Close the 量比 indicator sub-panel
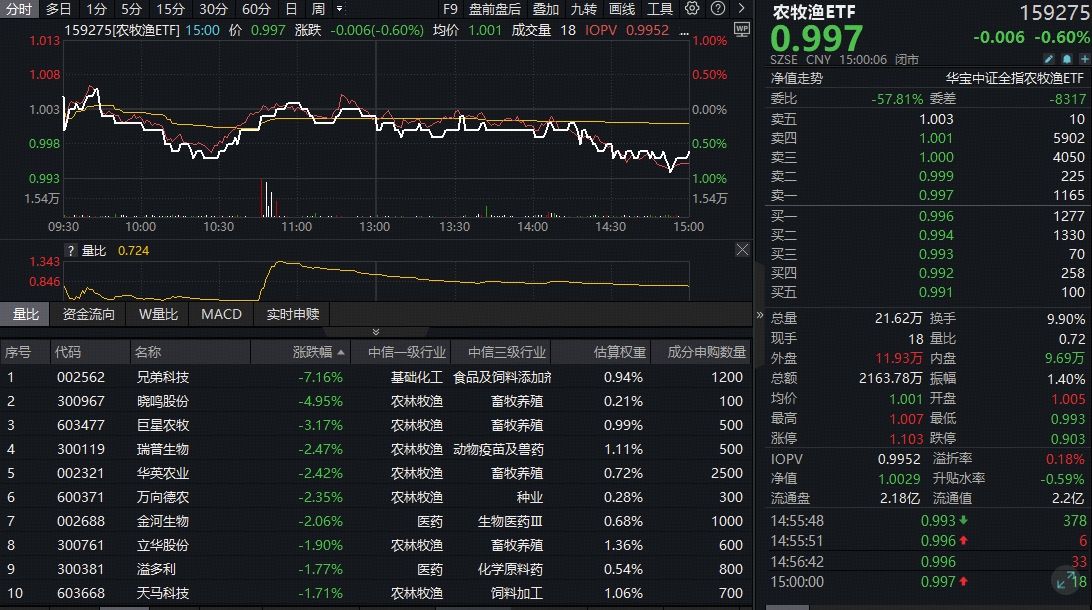The image size is (1092, 610). coord(742,250)
